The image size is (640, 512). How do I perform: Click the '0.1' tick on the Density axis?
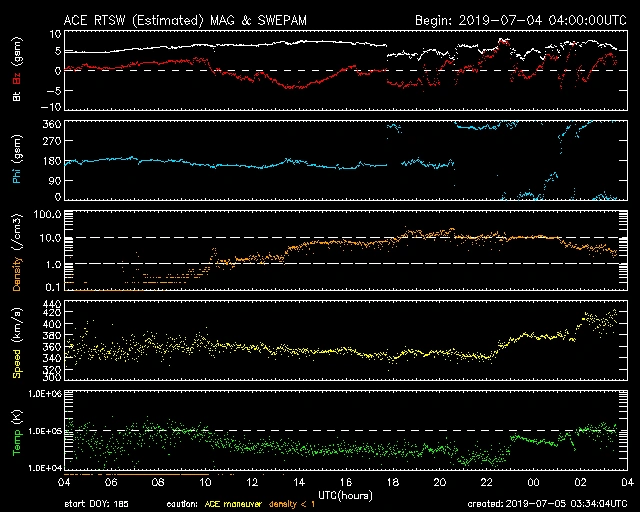(53, 287)
